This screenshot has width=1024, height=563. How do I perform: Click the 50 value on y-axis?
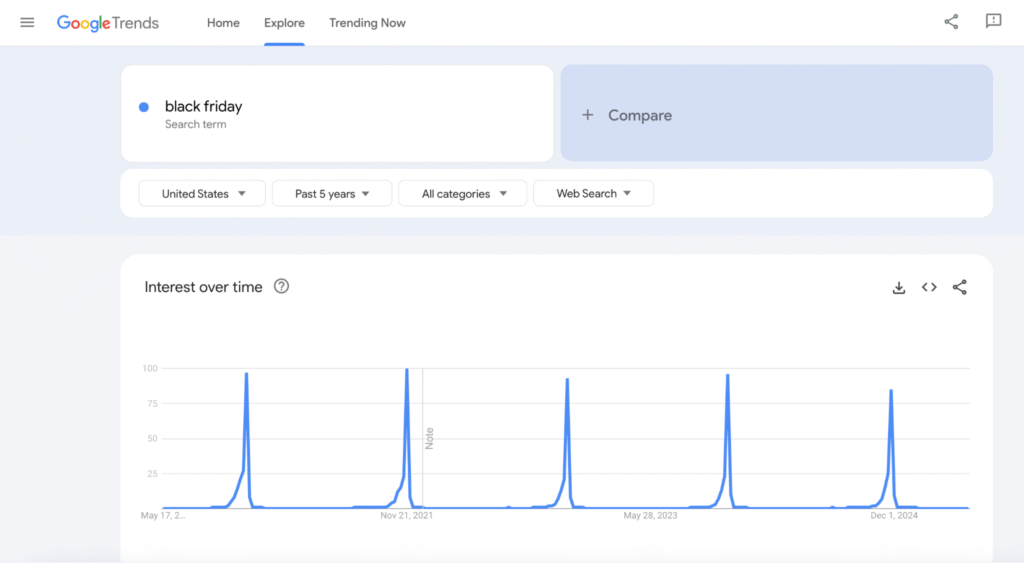pyautogui.click(x=152, y=438)
